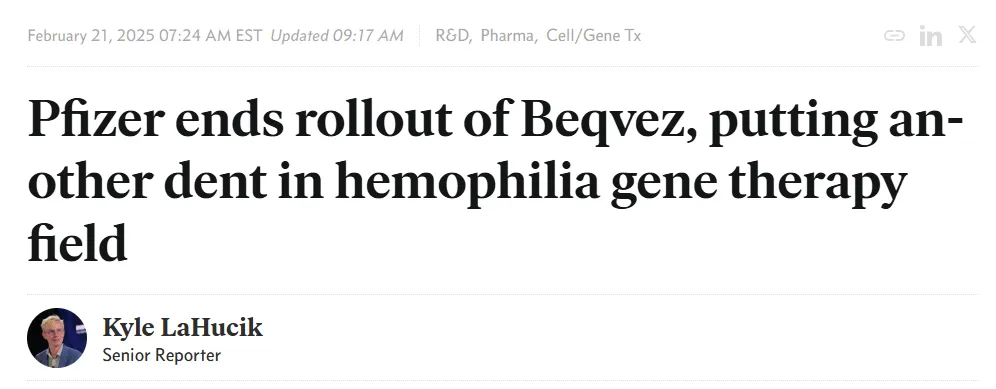This screenshot has width=996, height=389.
Task: Open the Pharma category link
Action: 509,36
